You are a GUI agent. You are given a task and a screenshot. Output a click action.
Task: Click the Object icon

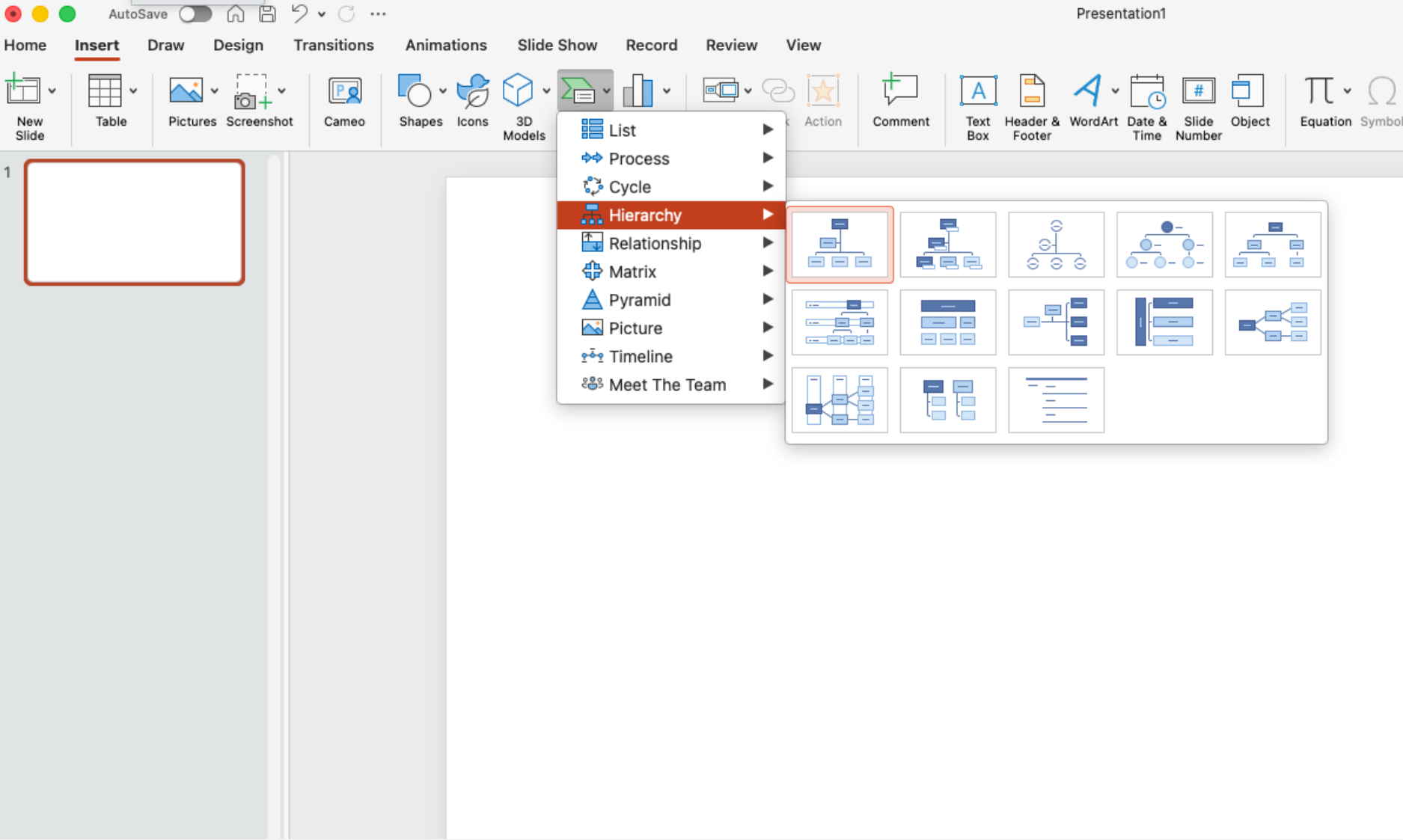[1248, 91]
